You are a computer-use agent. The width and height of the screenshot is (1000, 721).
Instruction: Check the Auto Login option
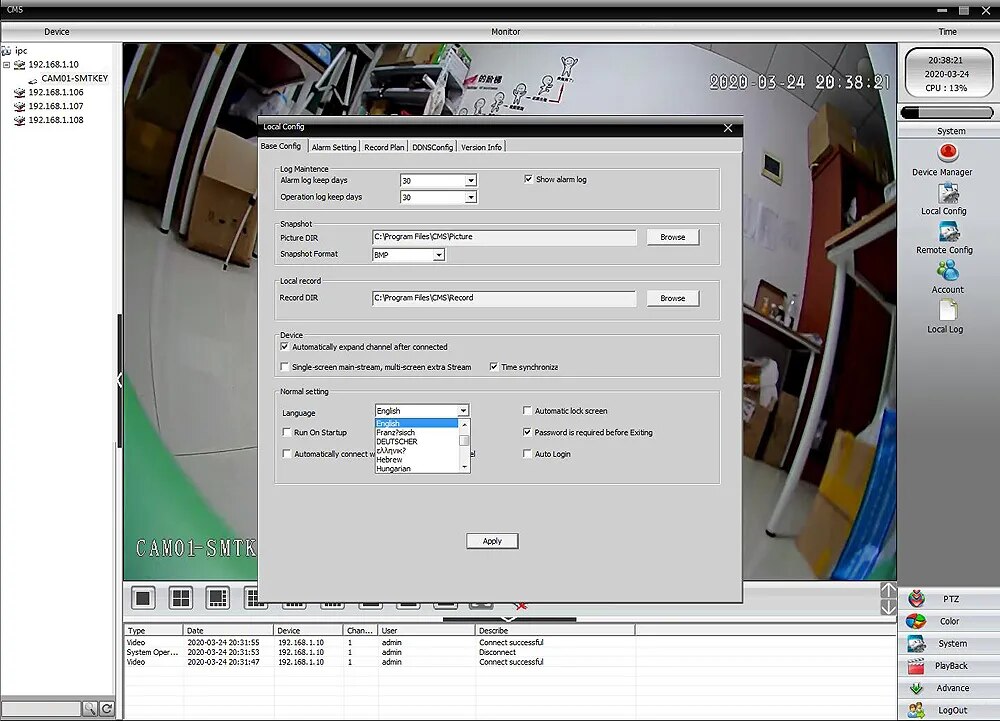[x=527, y=454]
